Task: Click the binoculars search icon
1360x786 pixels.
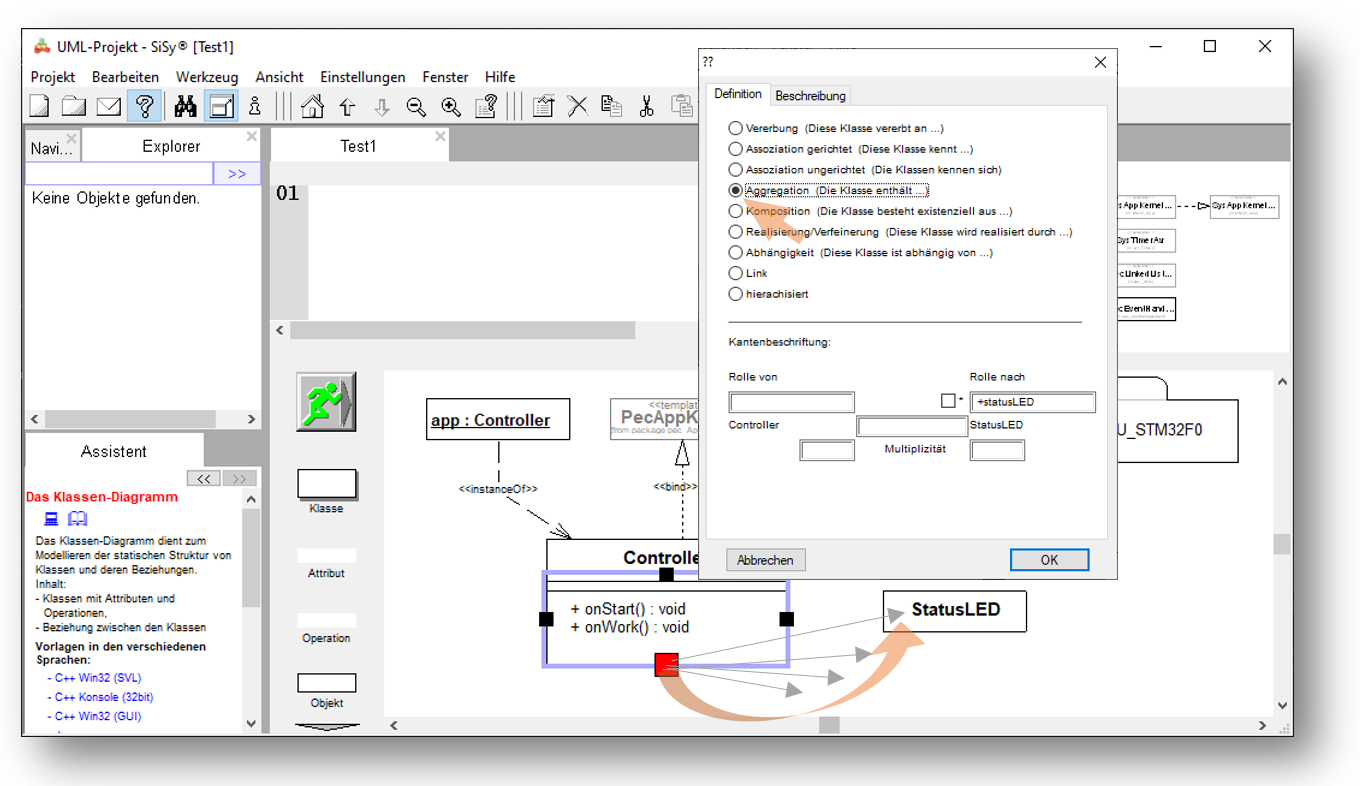Action: [x=185, y=106]
